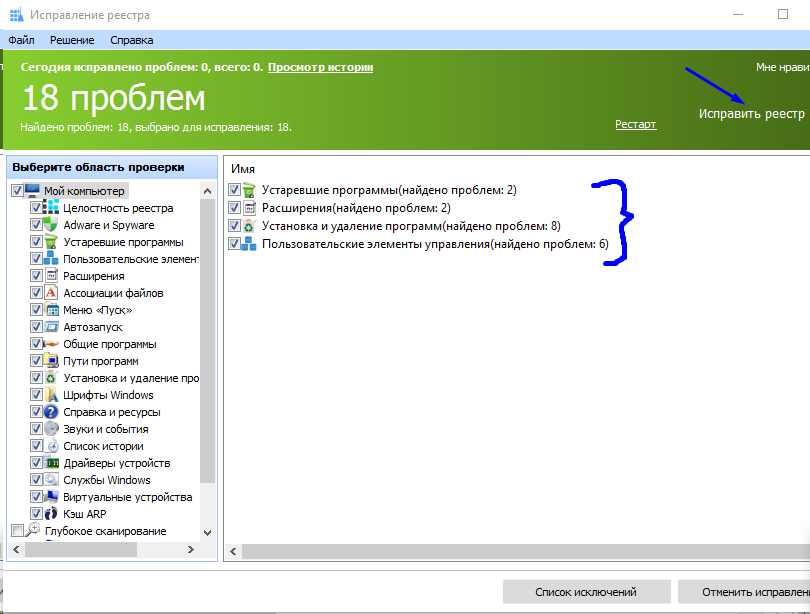Open the Просмотр истории link

click(x=320, y=67)
